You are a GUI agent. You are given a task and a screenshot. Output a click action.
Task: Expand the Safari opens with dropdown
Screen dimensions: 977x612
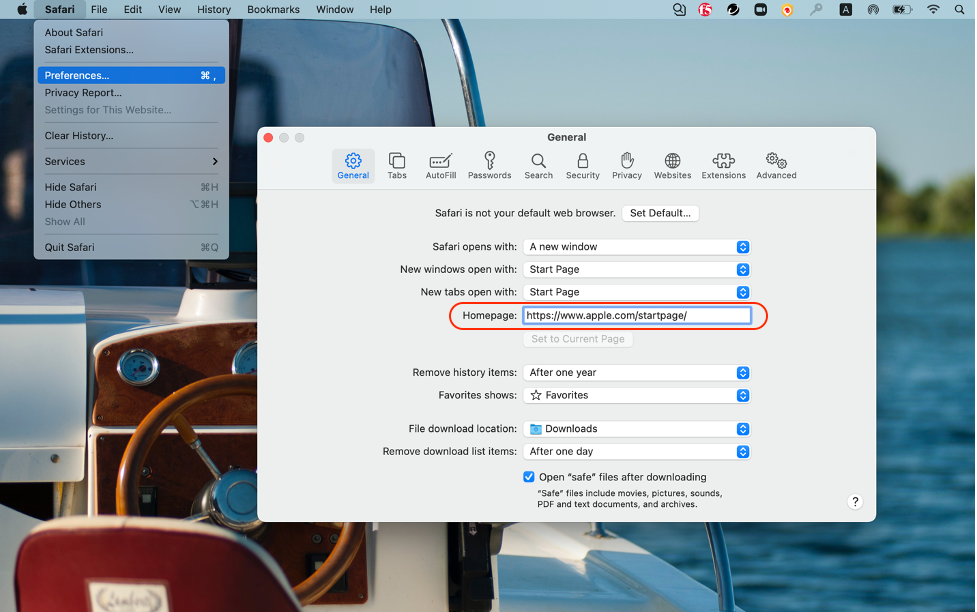coord(637,247)
